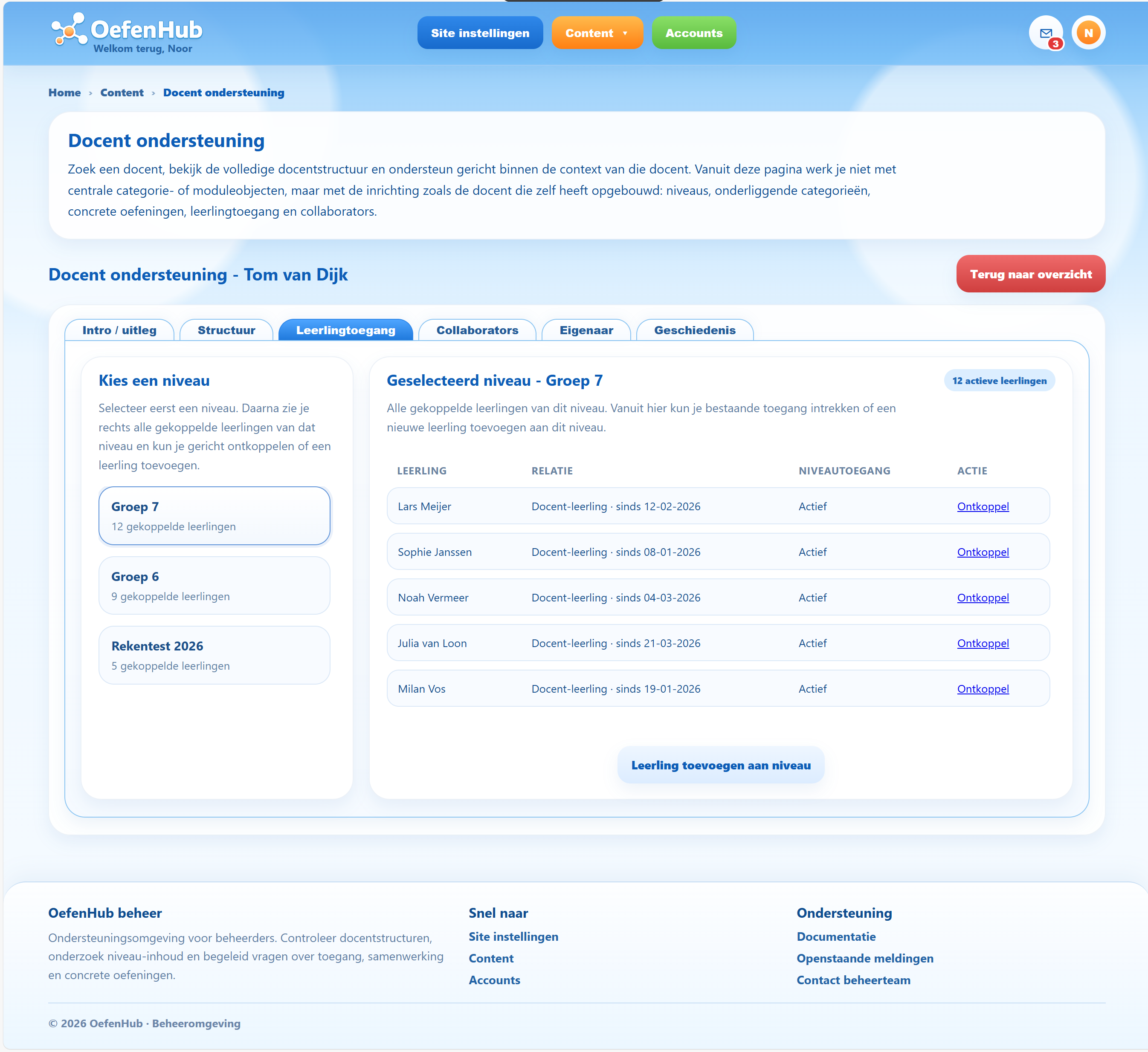Open footer Content link

point(491,958)
